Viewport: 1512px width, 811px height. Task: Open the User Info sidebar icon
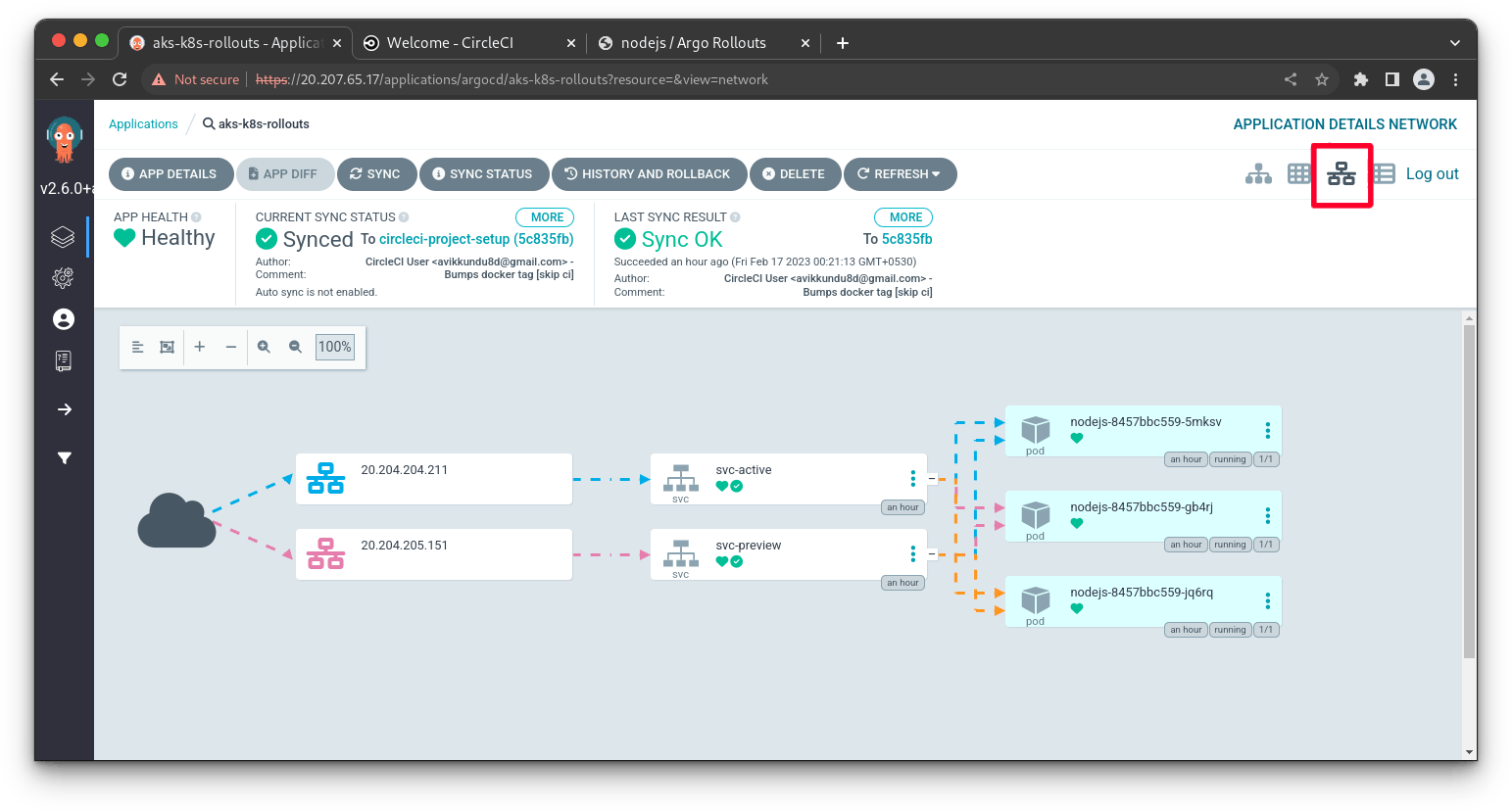tap(63, 318)
